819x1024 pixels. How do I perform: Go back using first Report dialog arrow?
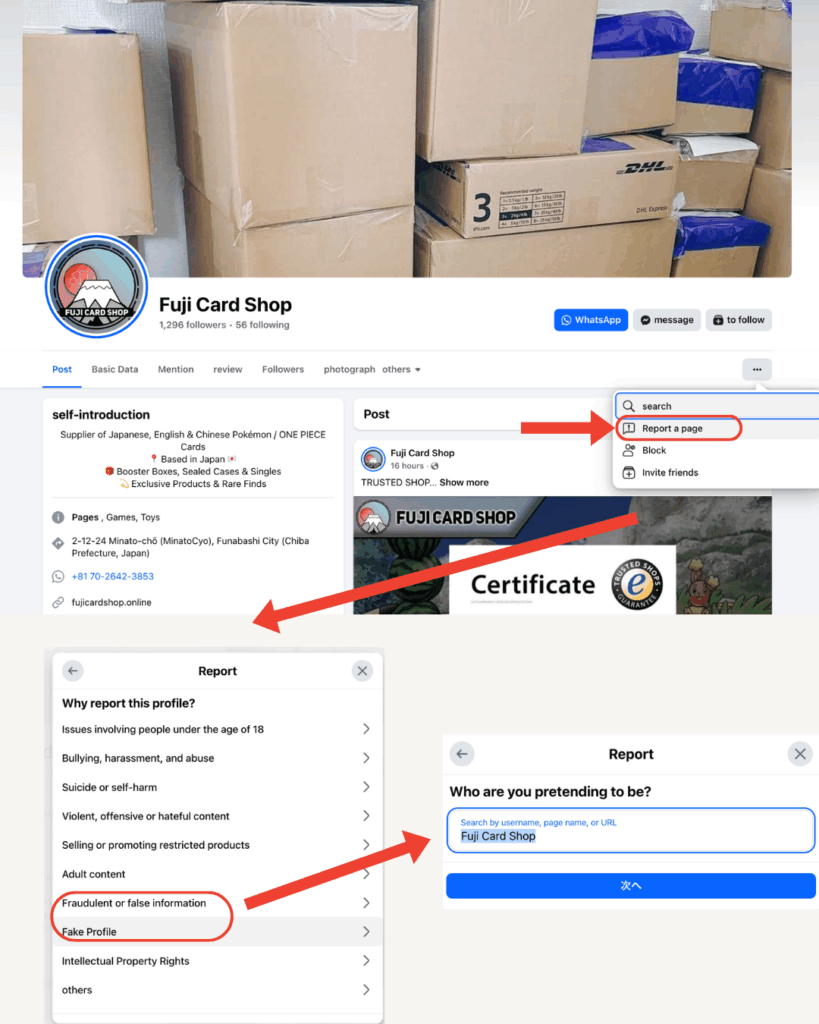72,671
